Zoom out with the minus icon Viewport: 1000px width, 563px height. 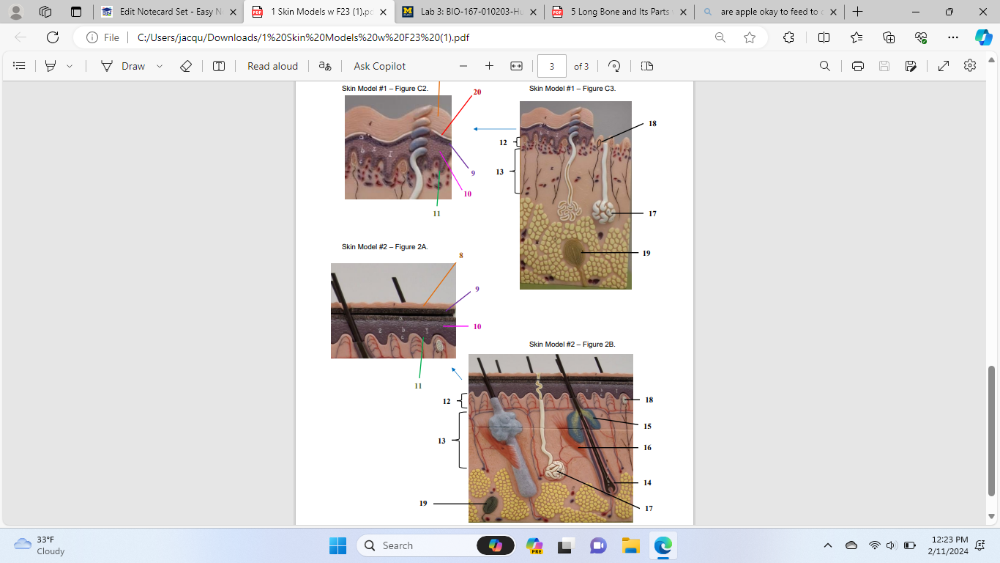[463, 66]
